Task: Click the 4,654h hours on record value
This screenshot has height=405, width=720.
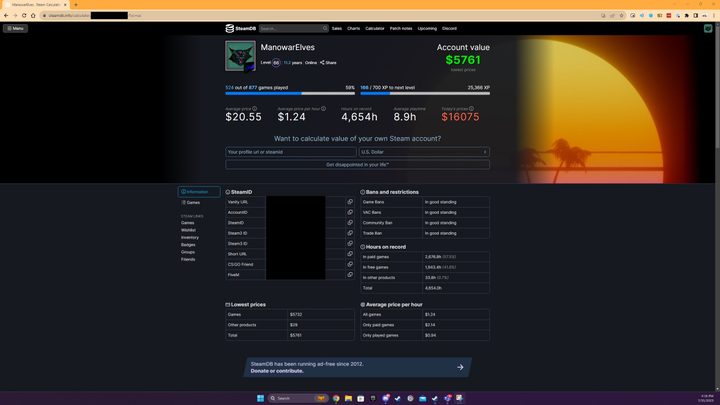Action: tap(359, 117)
